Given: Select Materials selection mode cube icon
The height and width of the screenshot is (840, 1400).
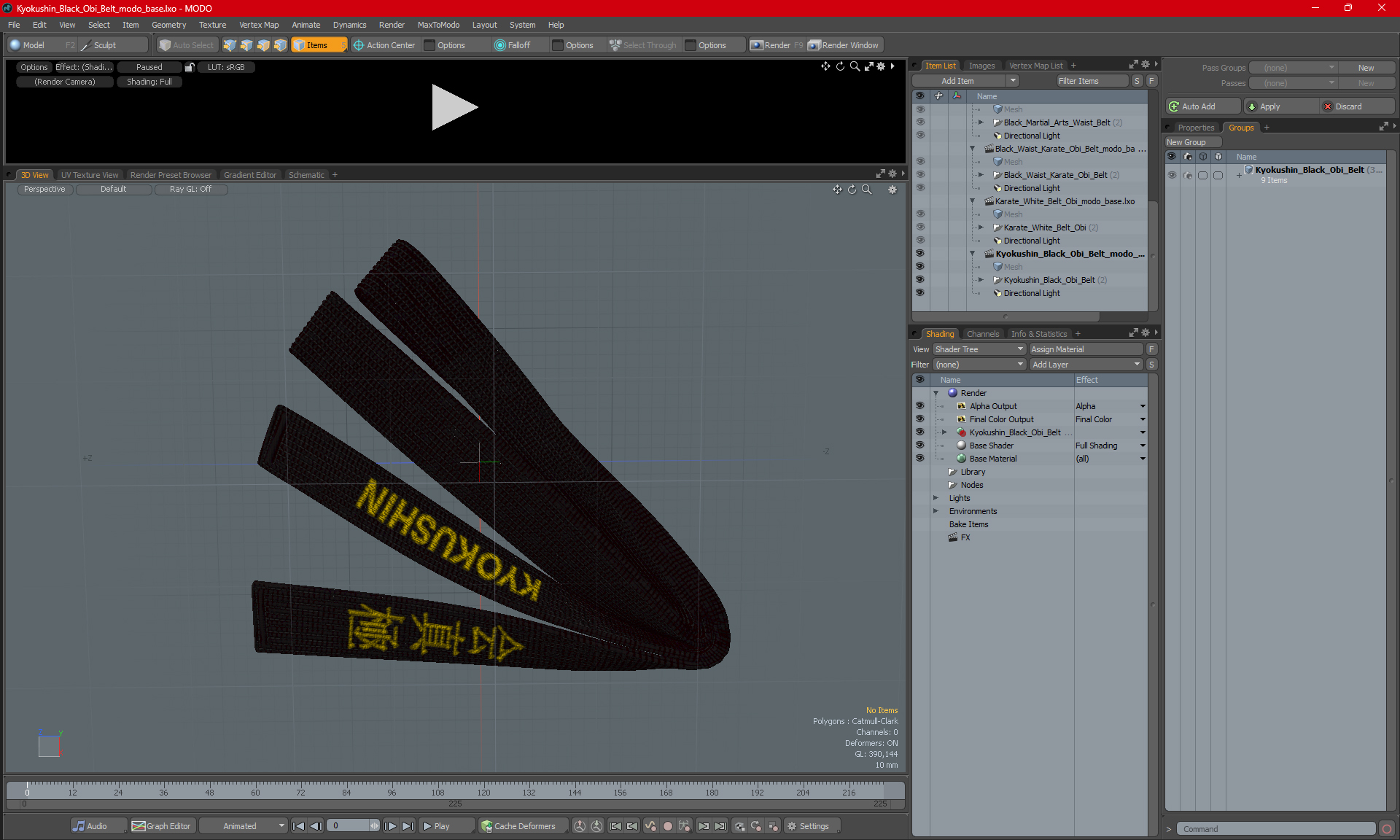Looking at the screenshot, I should [280, 45].
